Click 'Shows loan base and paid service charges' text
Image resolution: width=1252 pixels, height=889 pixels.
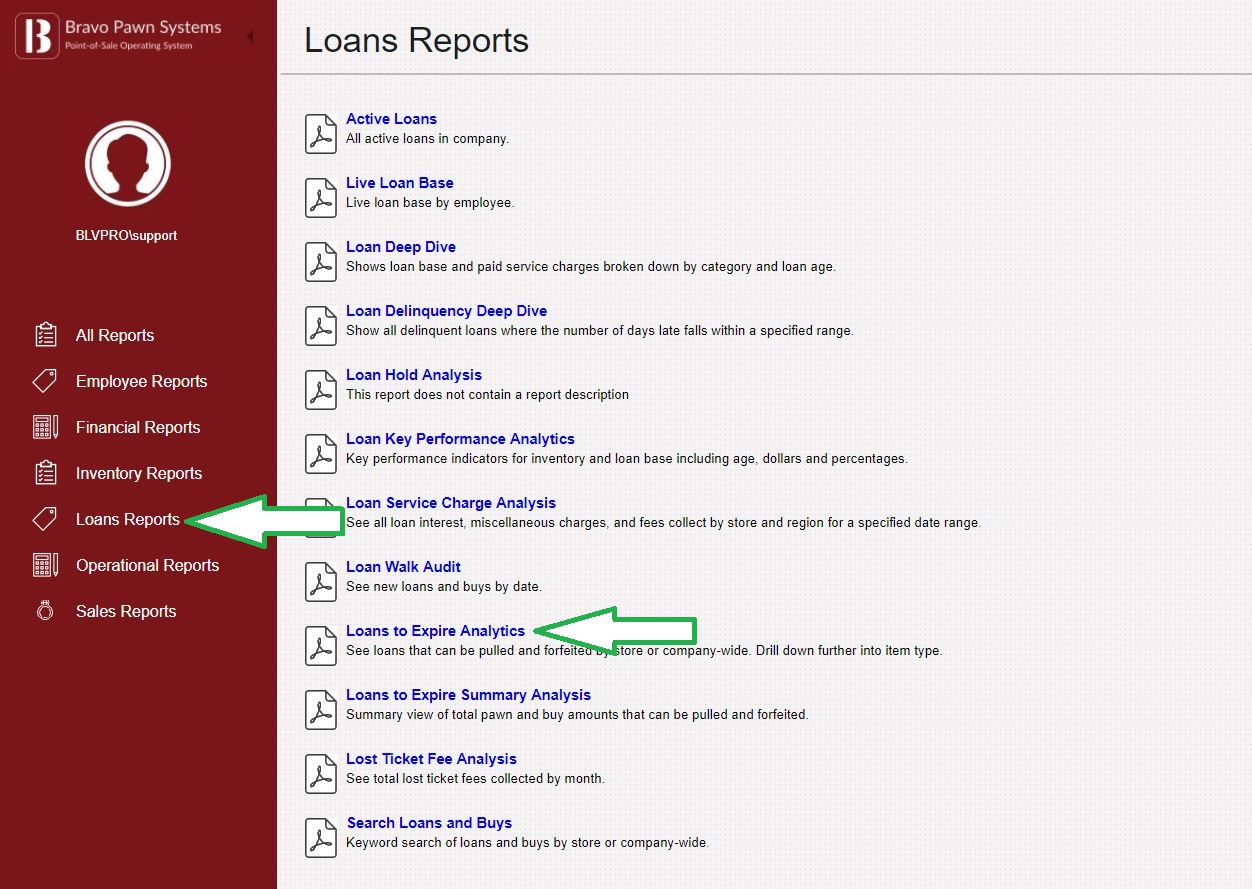point(591,267)
